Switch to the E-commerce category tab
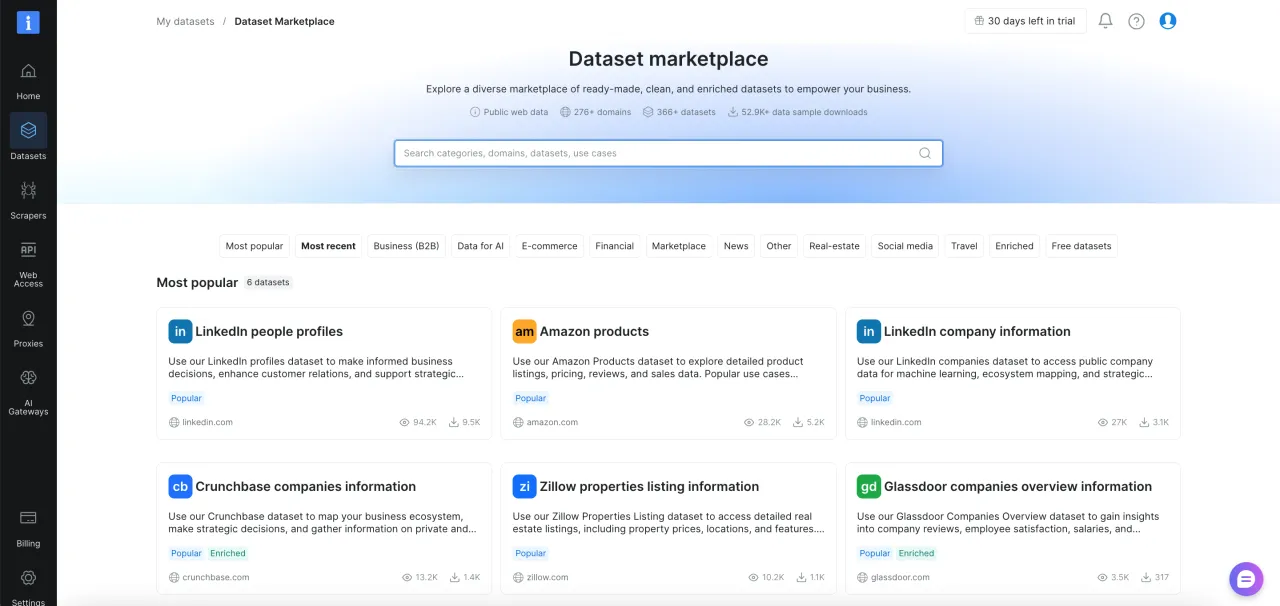Screen dimensions: 1280x606 click(x=549, y=246)
